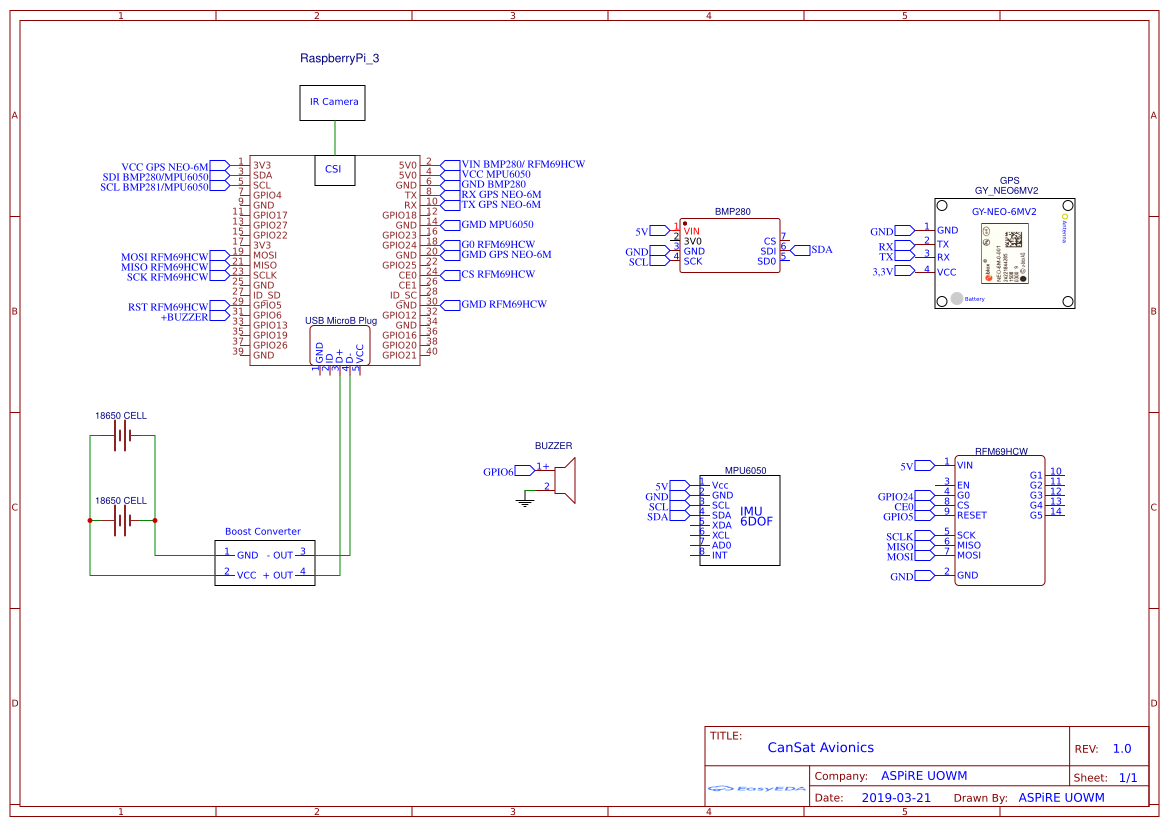
Task: Click the G0 RFM69HCW net label
Action: 498,245
